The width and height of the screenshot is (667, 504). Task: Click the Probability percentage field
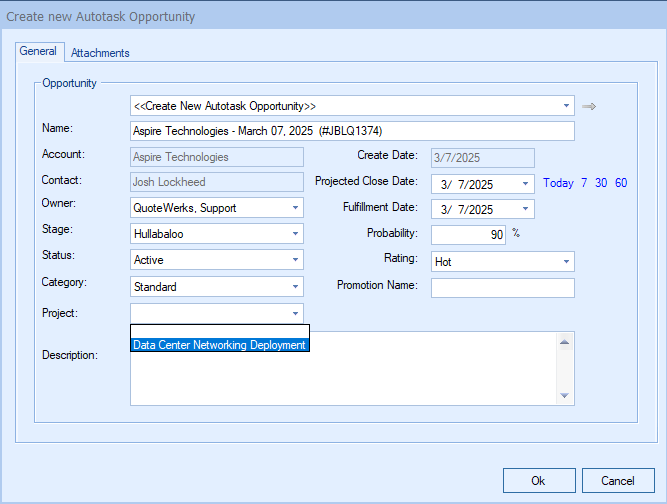[x=468, y=235]
